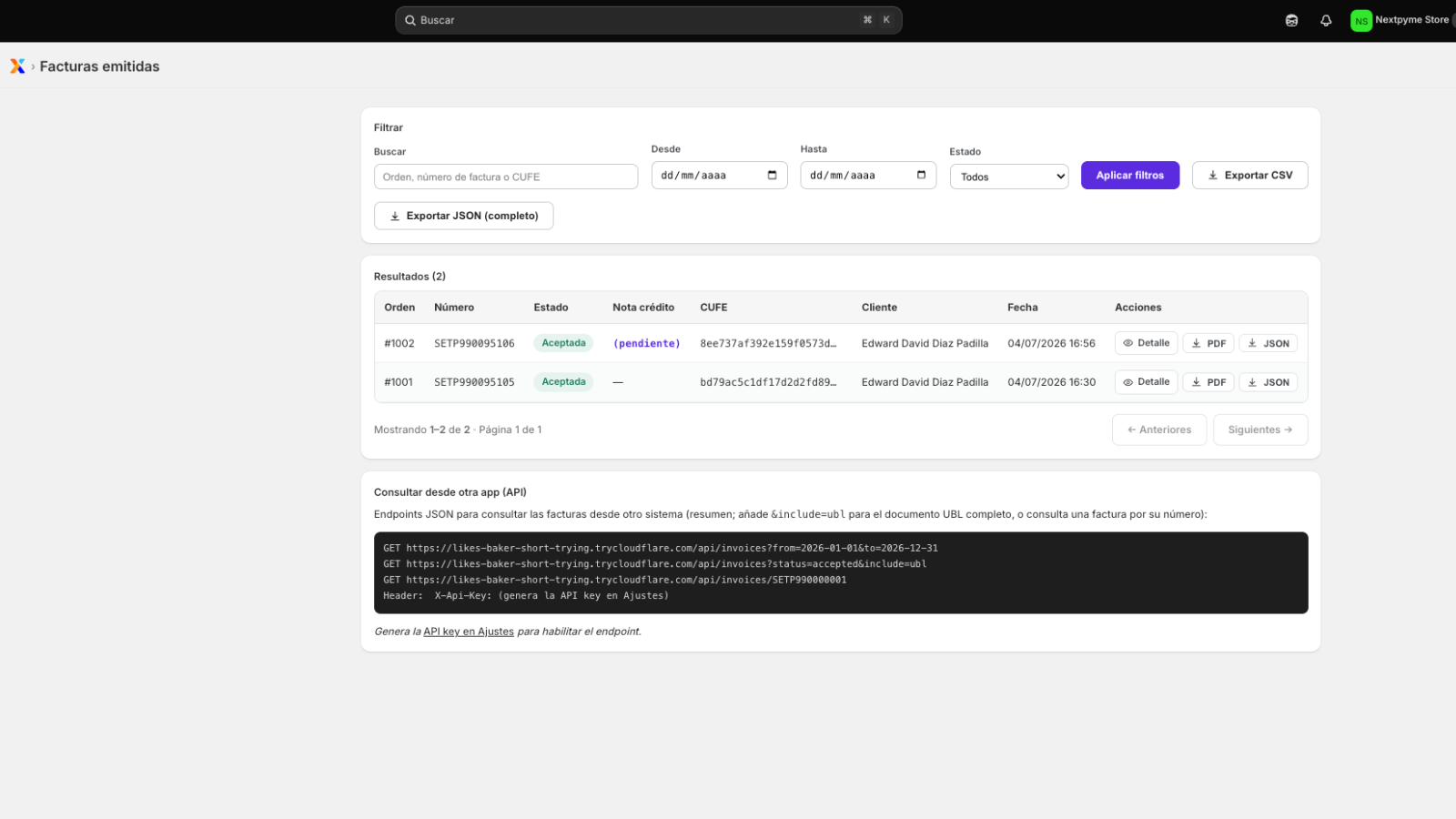Viewport: 1456px width, 819px height.
Task: Click the (pendiente) credit note link
Action: pos(647,343)
